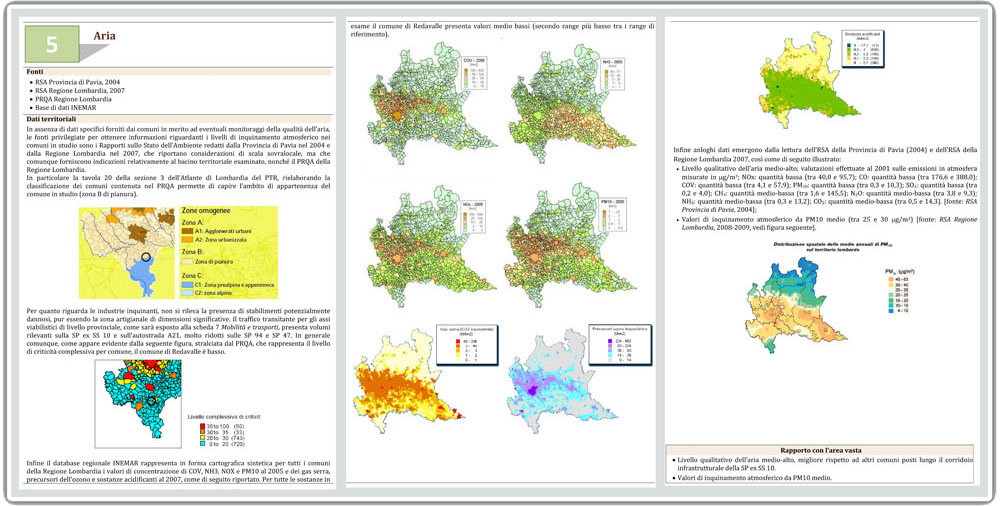Click the cyan '0 to 20 (720)' legend entry
Image resolution: width=1000 pixels, height=507 pixels.
pos(224,445)
